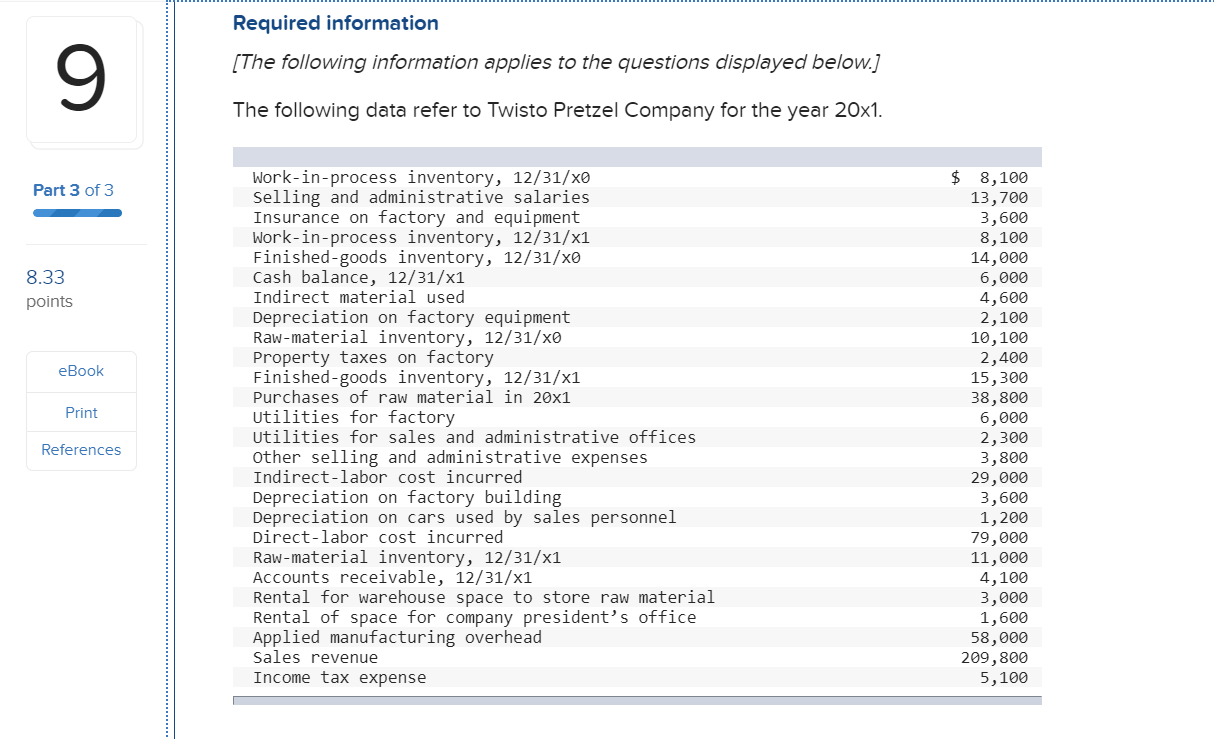This screenshot has width=1214, height=739.
Task: Select the 10,100 raw-material inventory amount
Action: tap(999, 337)
